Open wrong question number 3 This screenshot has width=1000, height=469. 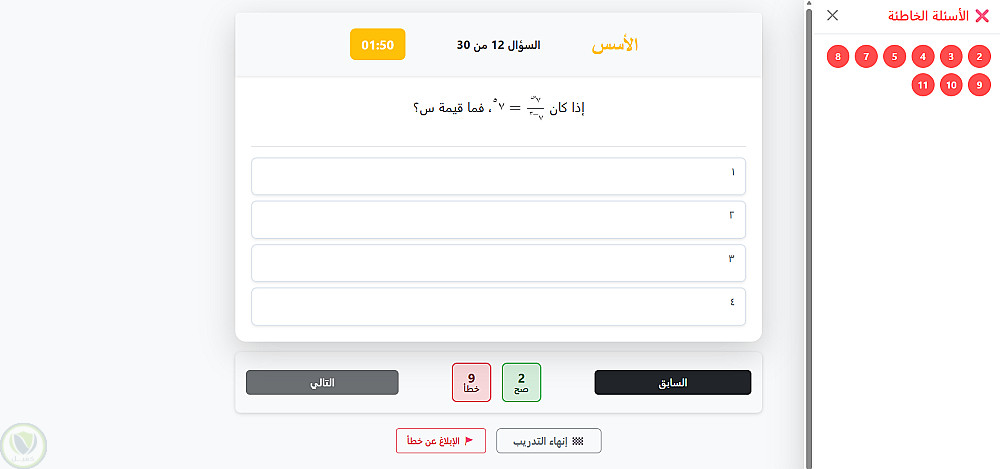pos(951,57)
